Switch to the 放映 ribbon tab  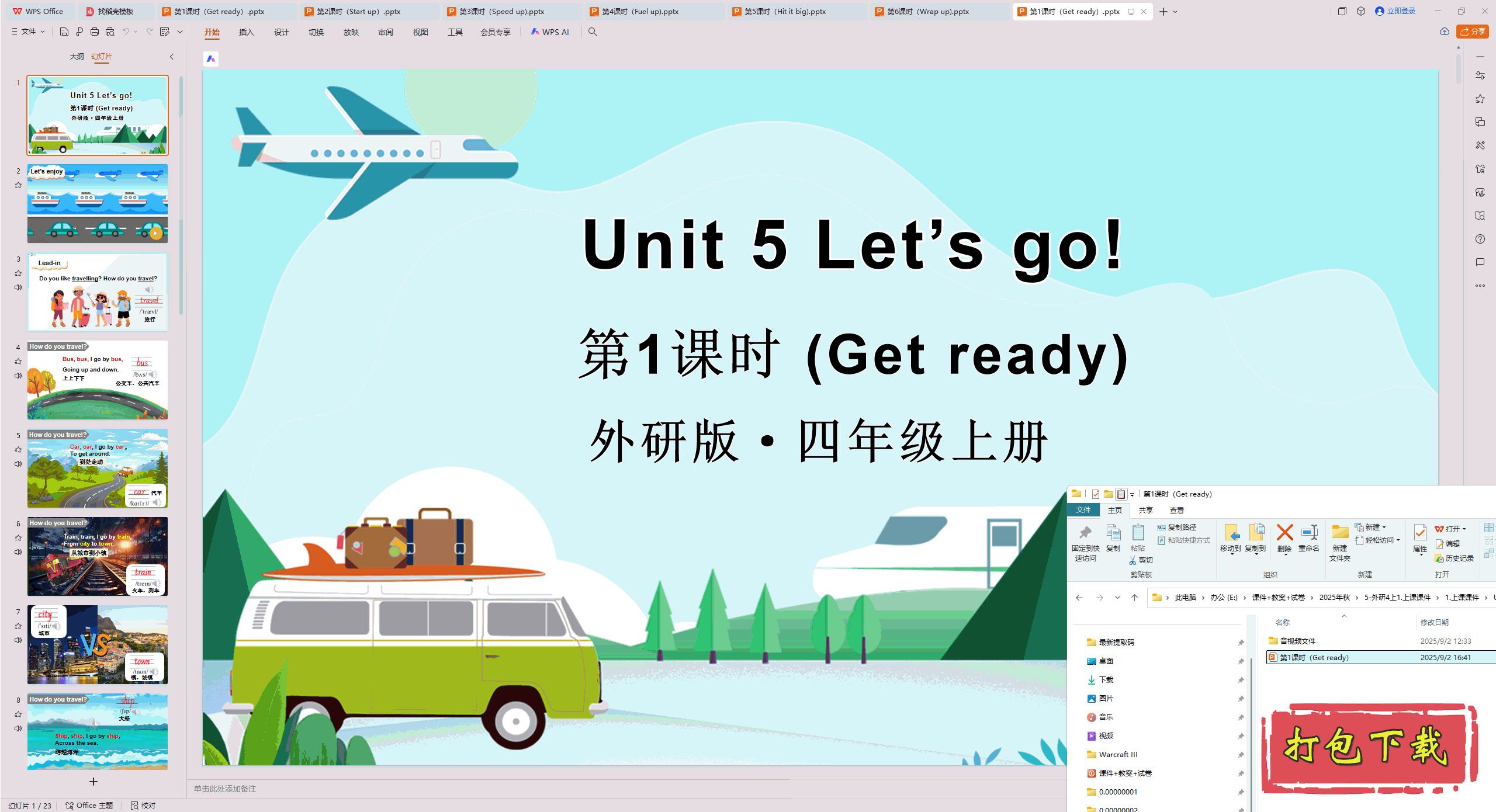point(351,32)
